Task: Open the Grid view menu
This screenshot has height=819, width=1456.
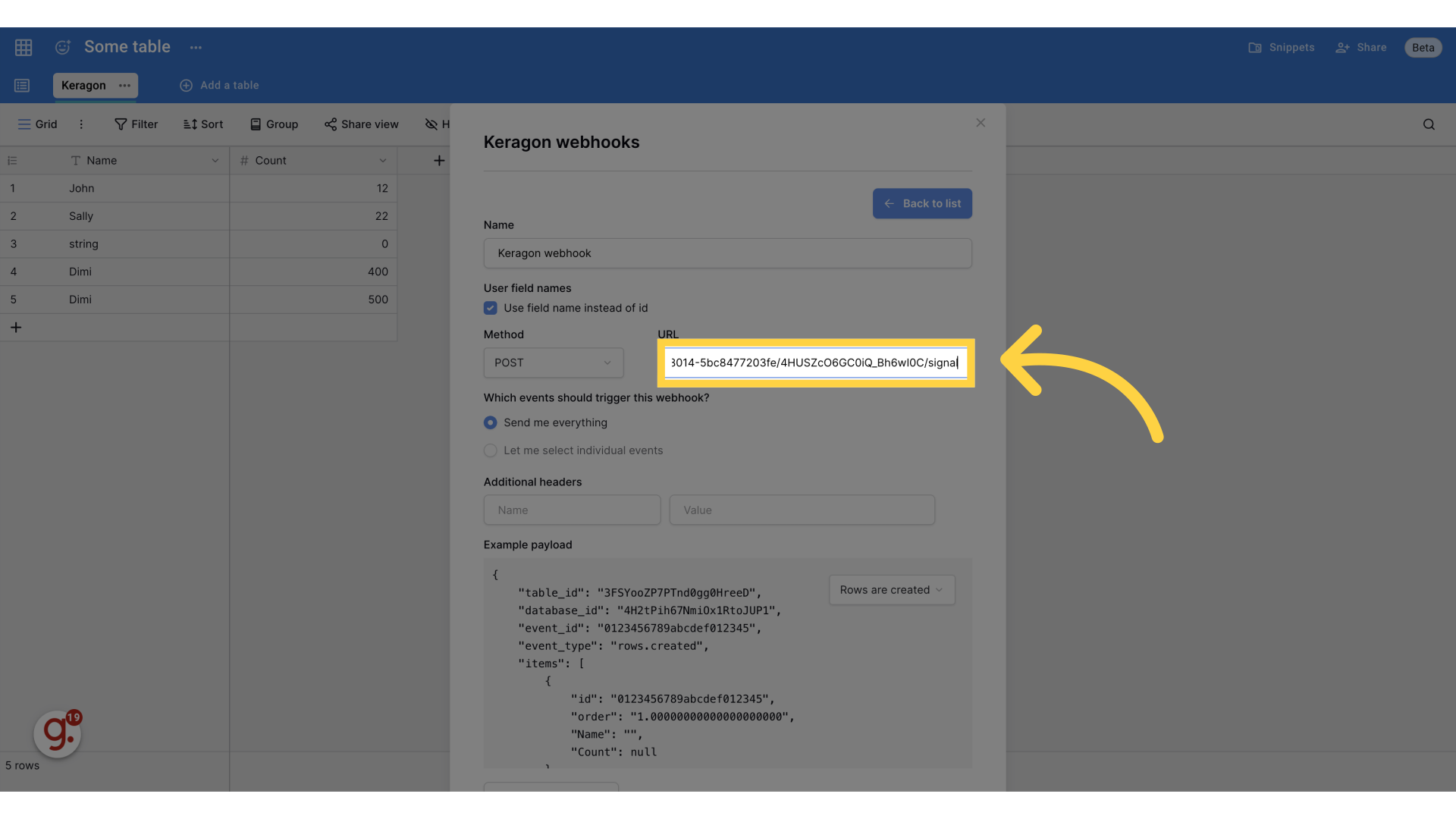Action: pyautogui.click(x=37, y=124)
